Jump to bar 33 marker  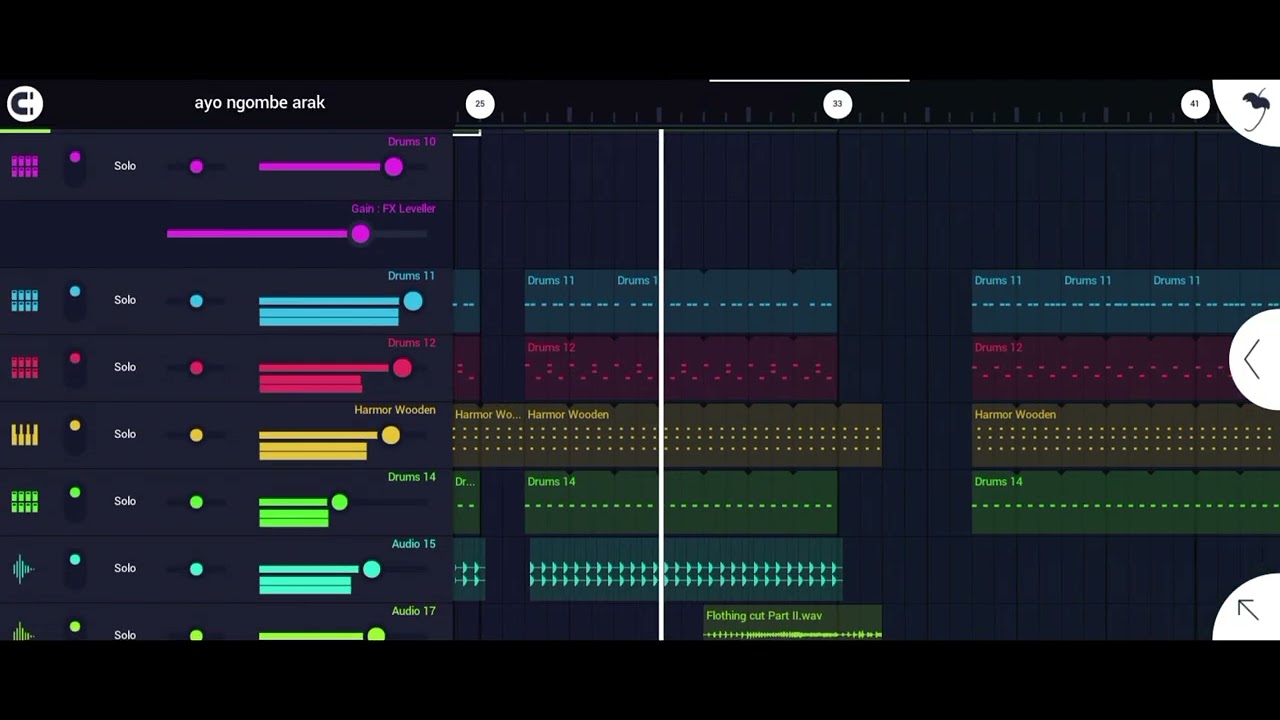pos(837,103)
